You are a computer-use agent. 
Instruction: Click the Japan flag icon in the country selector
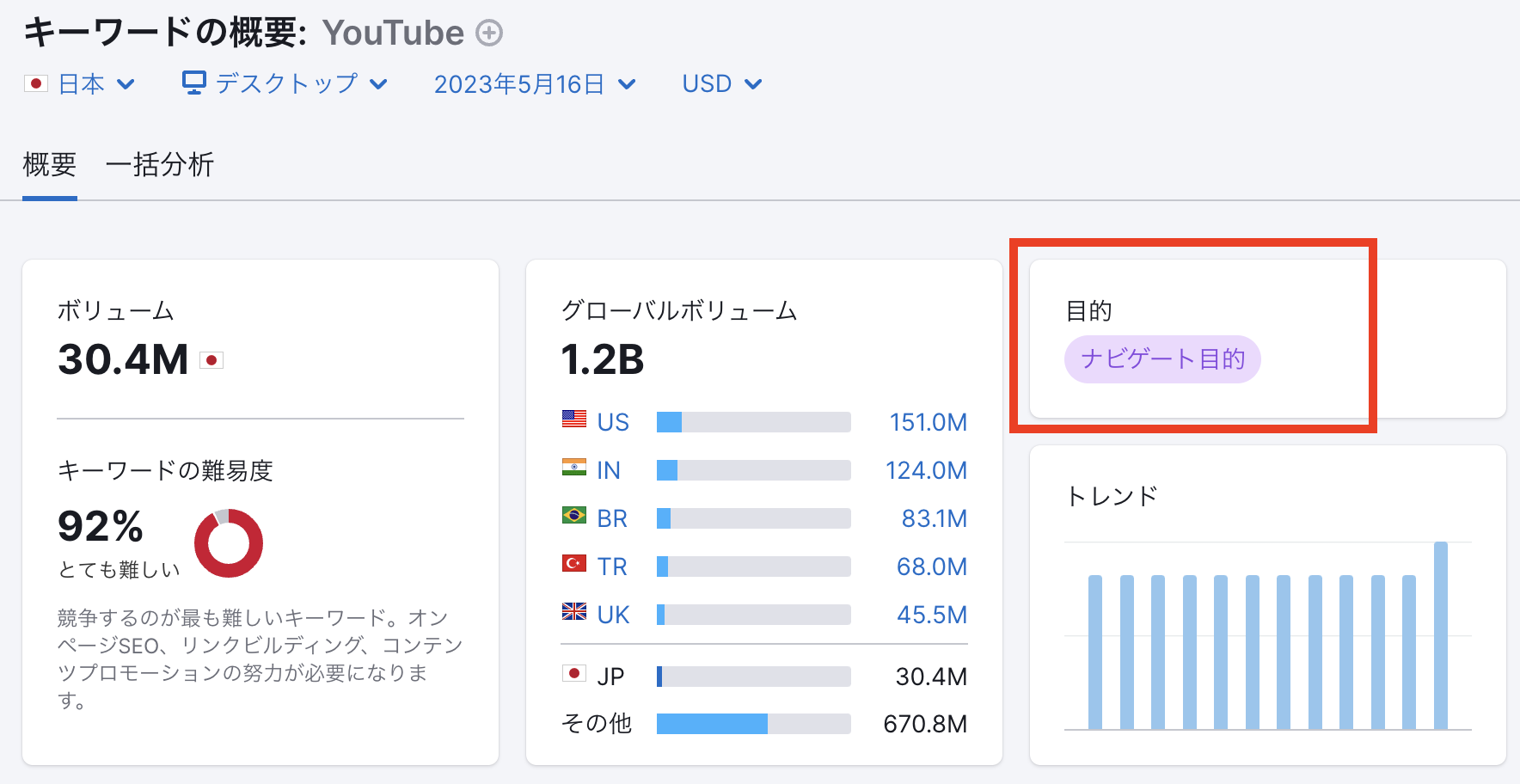(x=35, y=83)
